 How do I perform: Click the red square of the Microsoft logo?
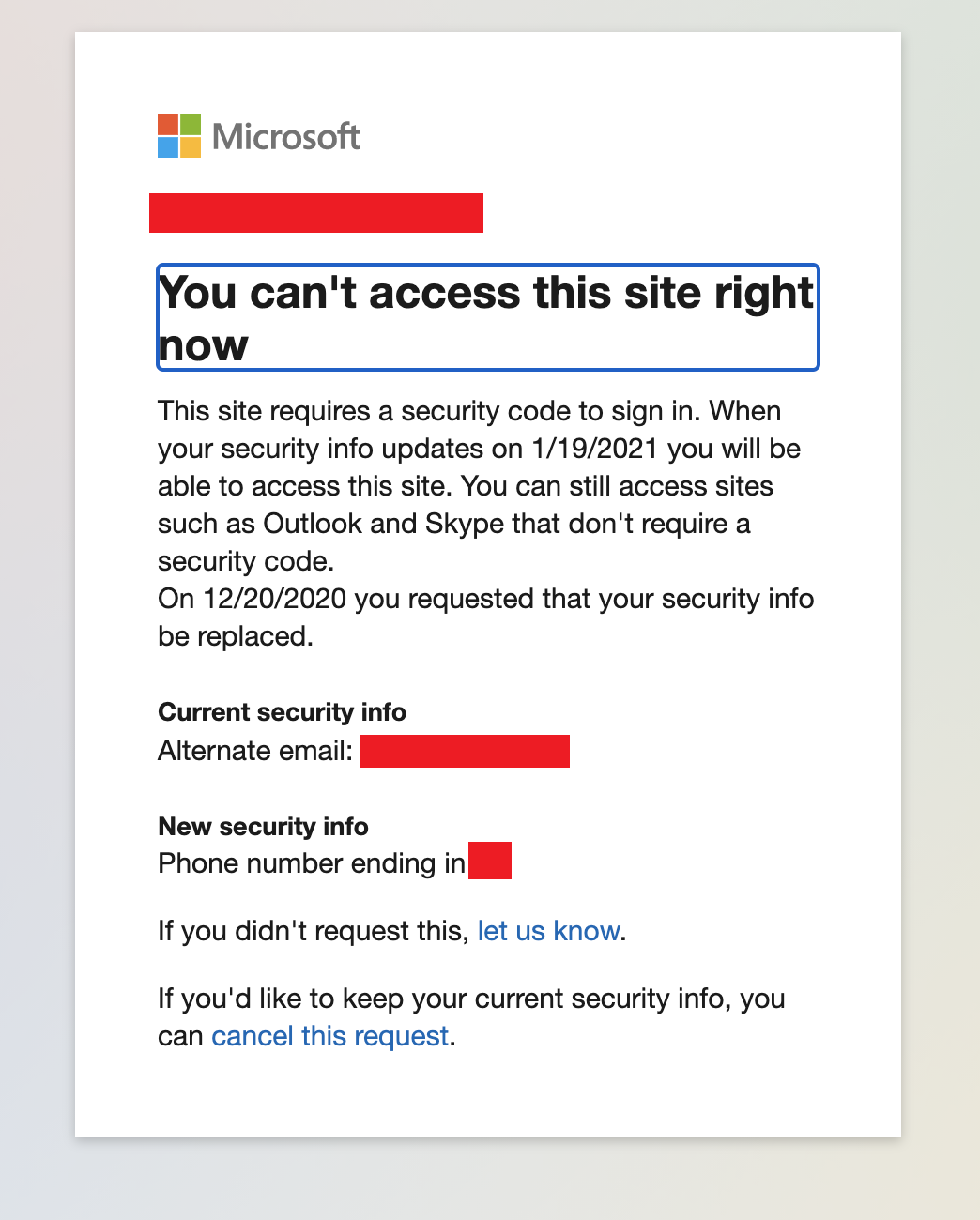pos(168,125)
